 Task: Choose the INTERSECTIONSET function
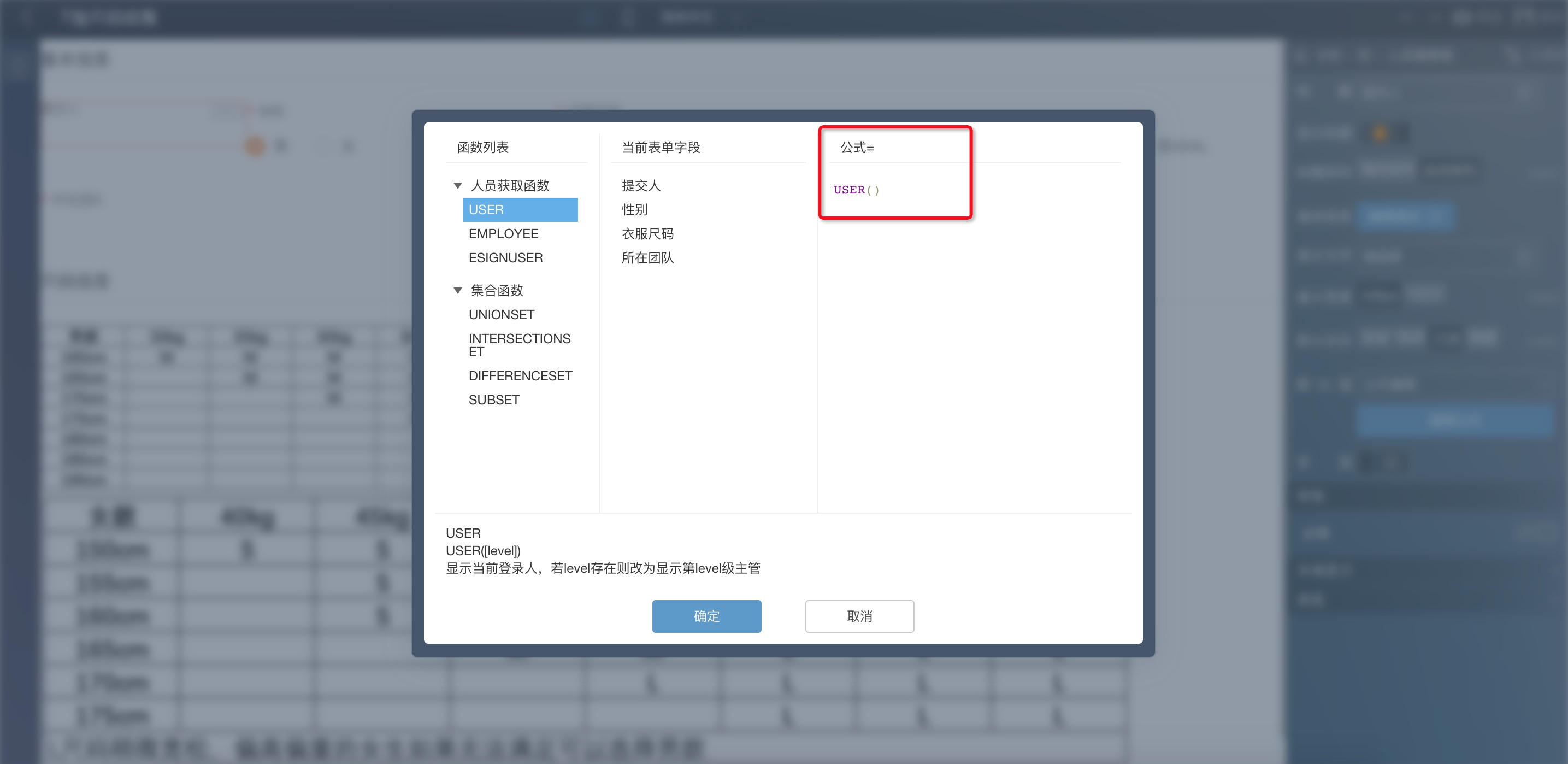pyautogui.click(x=518, y=344)
